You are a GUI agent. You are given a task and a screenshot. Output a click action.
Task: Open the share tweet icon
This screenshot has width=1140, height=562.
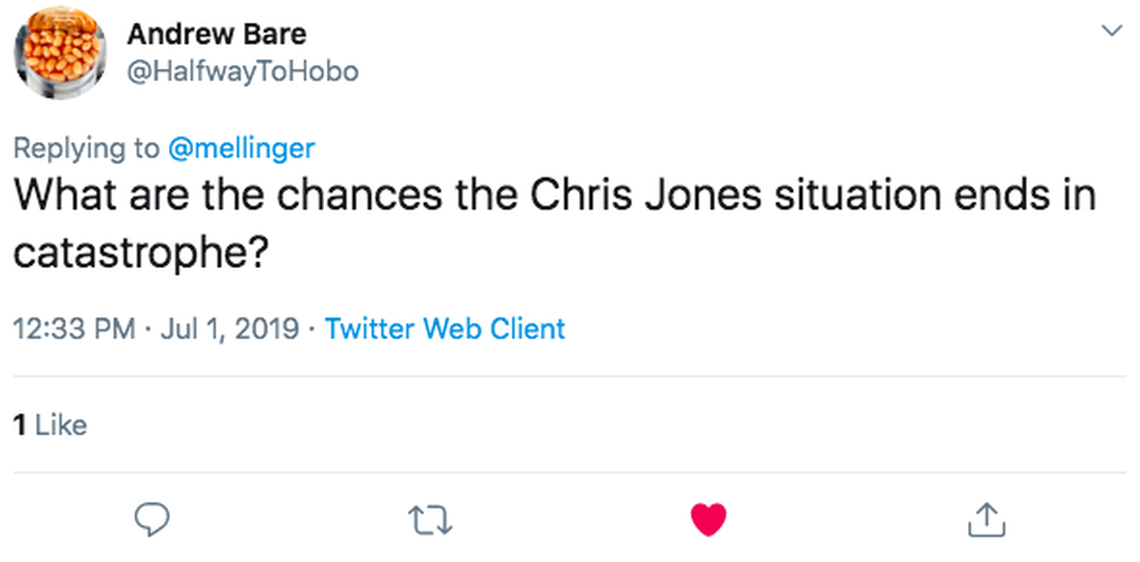(x=986, y=518)
